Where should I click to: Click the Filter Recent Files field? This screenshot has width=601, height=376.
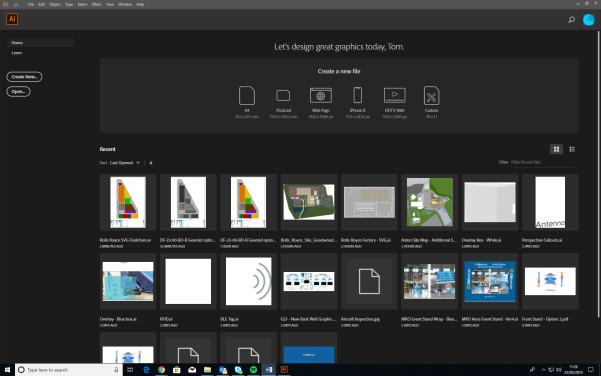pyautogui.click(x=543, y=163)
